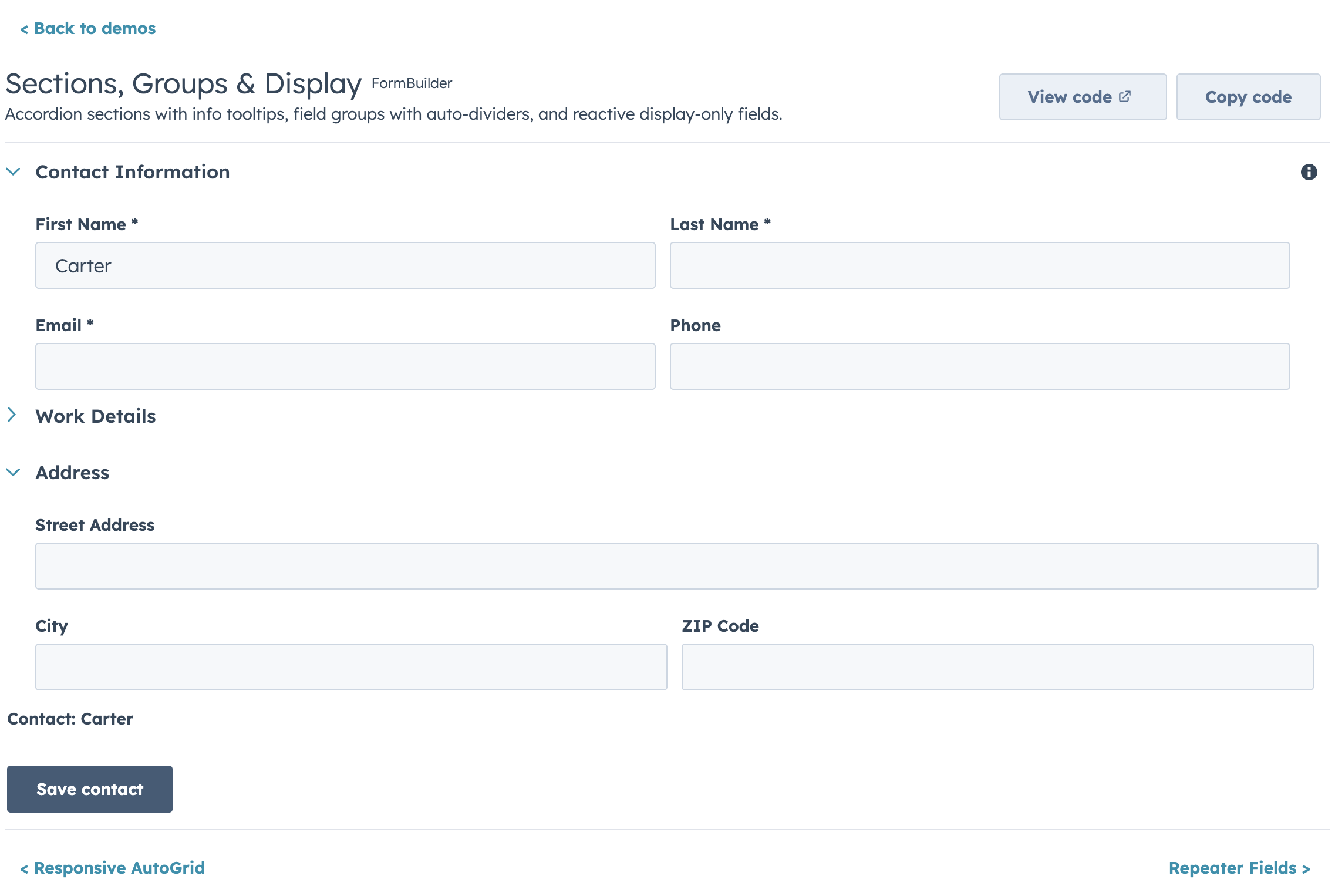The image size is (1335, 896).
Task: Collapse the Contact Information section chevron
Action: point(13,171)
